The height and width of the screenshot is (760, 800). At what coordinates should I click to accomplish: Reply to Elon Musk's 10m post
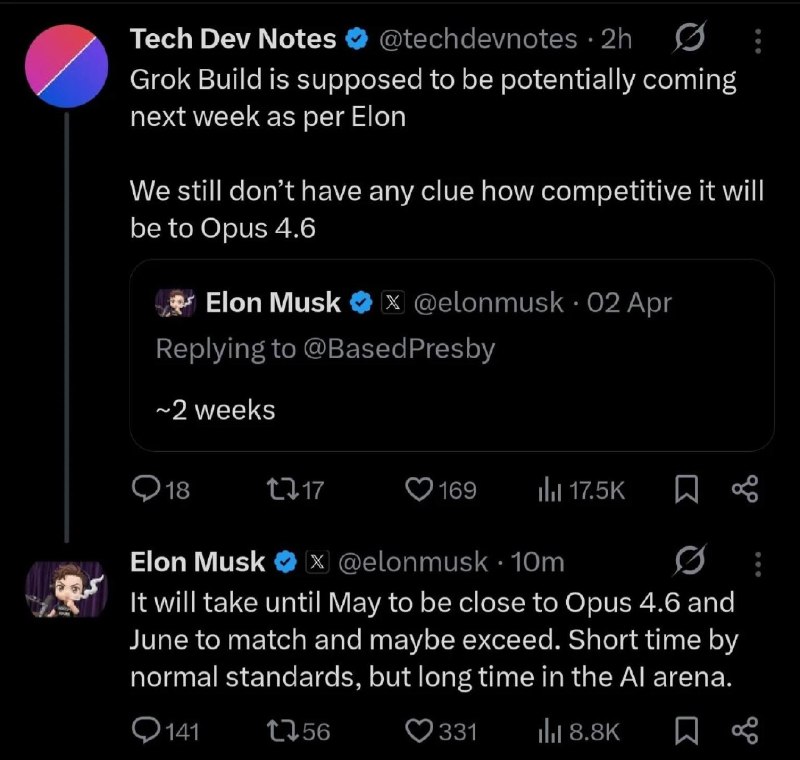tap(147, 732)
